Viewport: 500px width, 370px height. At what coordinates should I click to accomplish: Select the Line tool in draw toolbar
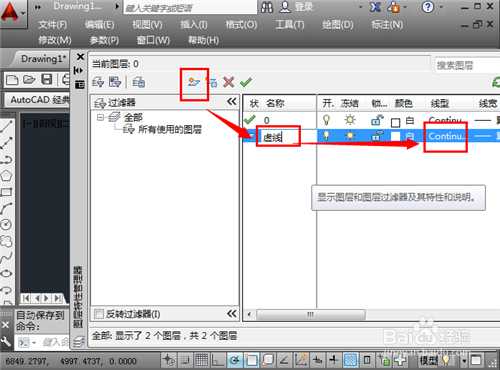coord(7,127)
